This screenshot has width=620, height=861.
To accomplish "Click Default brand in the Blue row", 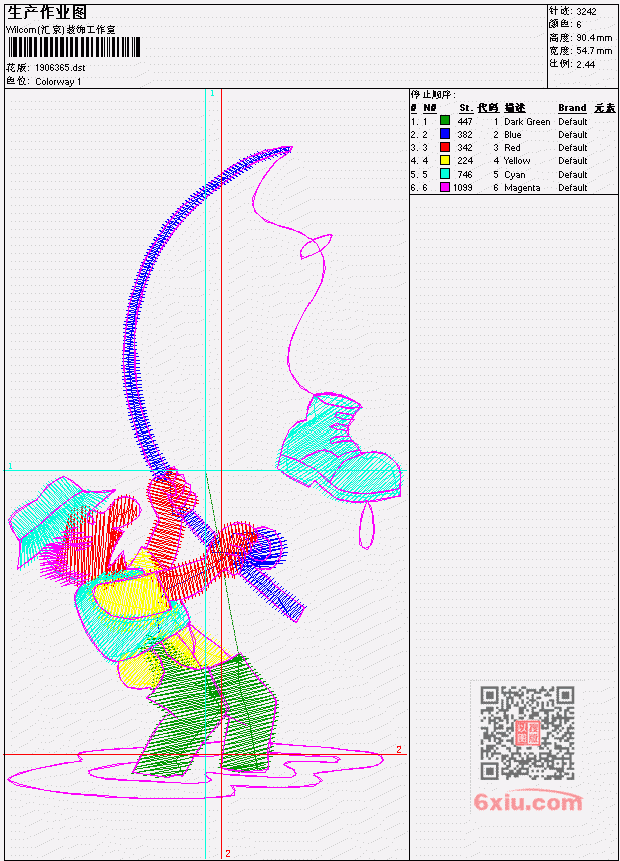I will pos(573,135).
